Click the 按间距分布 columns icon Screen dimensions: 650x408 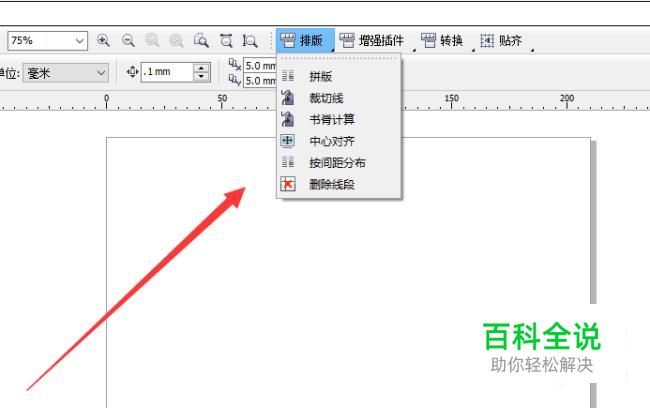click(x=288, y=162)
